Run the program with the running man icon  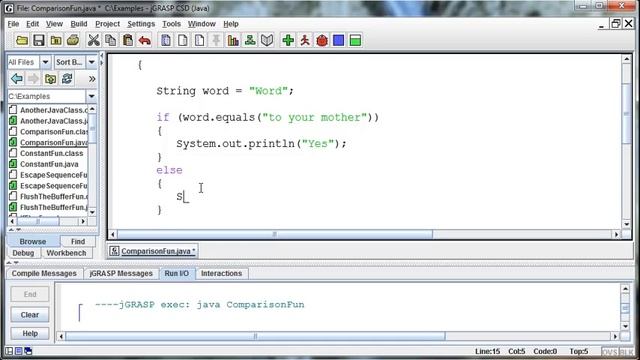coord(305,40)
